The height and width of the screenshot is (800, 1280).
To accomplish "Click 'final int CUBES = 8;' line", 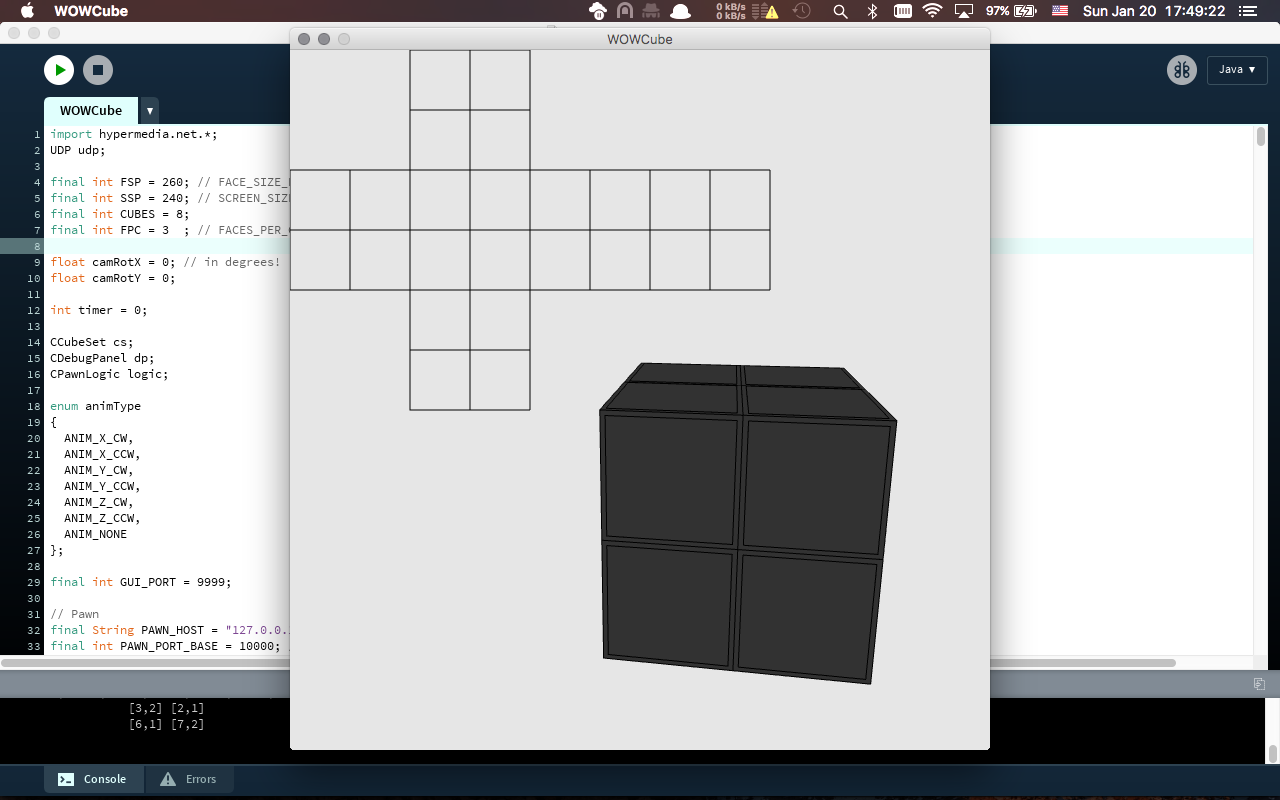I will coord(119,214).
